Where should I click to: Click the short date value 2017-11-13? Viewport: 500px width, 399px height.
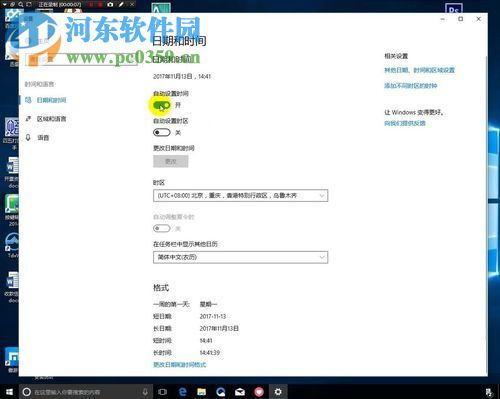[x=213, y=316]
